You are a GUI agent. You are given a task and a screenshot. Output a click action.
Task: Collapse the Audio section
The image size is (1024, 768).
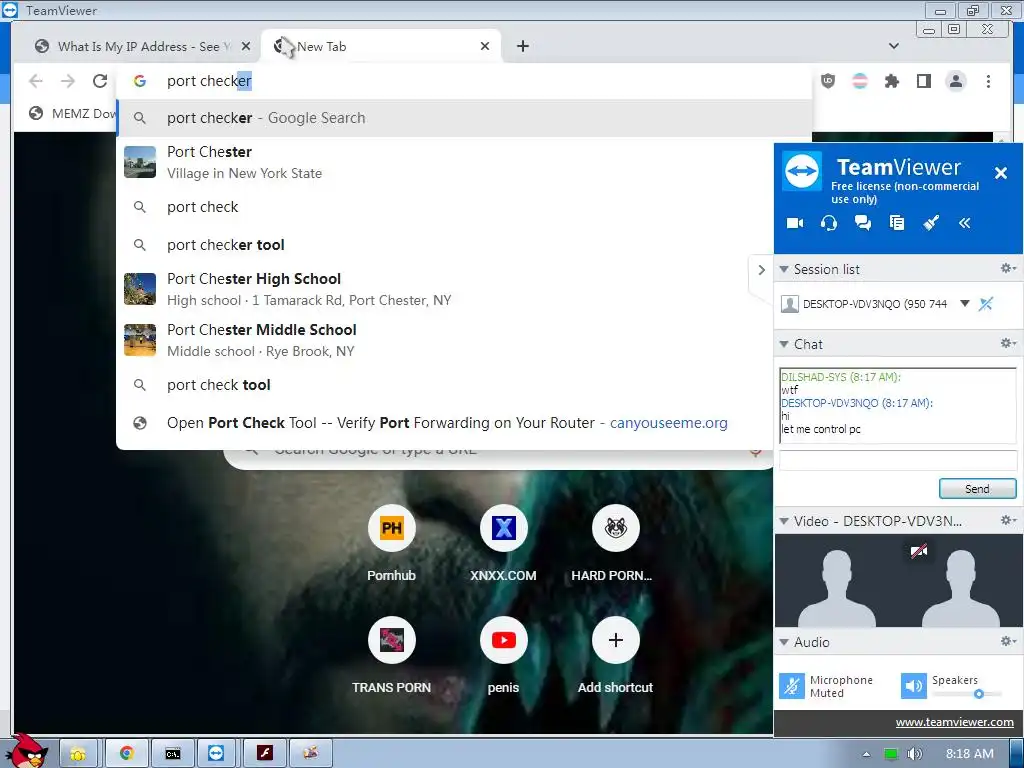coord(784,642)
